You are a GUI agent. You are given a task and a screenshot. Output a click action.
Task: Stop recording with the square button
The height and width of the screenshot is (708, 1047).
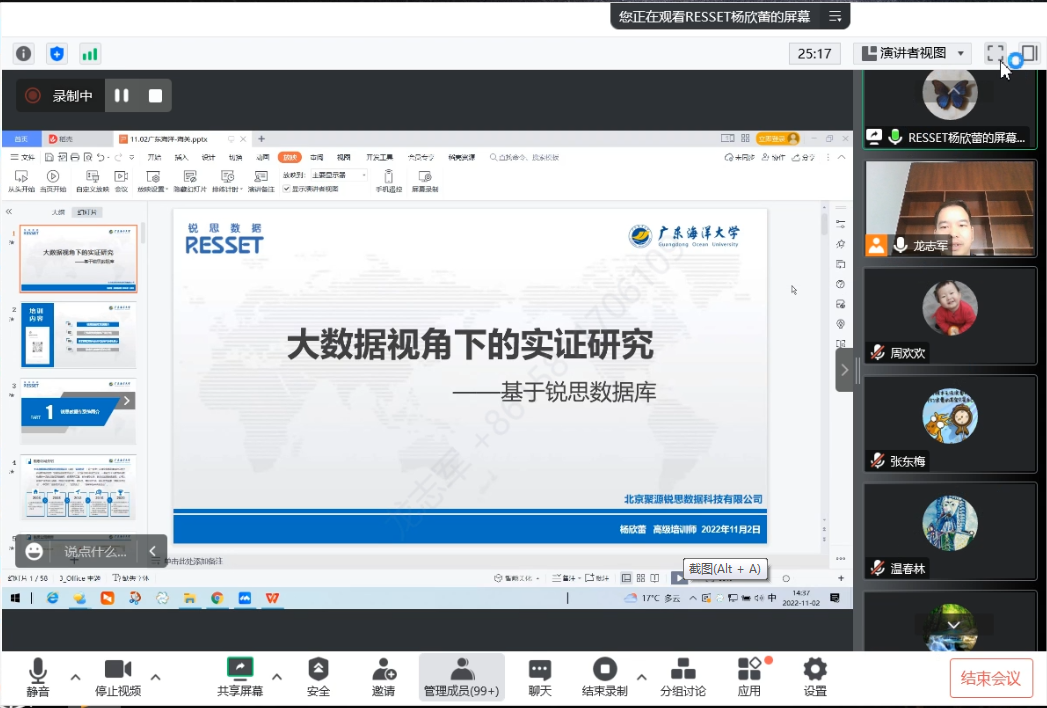point(155,96)
